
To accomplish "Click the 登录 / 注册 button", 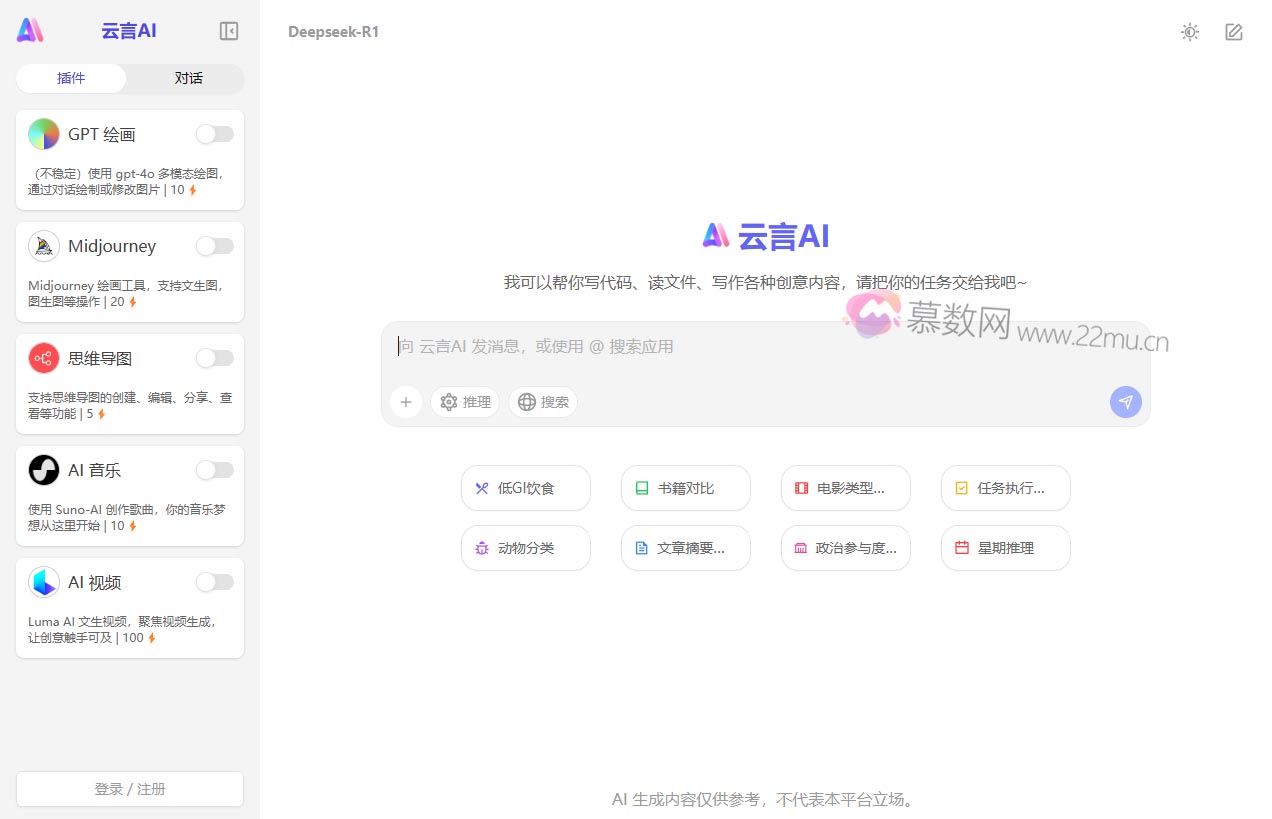I will 129,788.
